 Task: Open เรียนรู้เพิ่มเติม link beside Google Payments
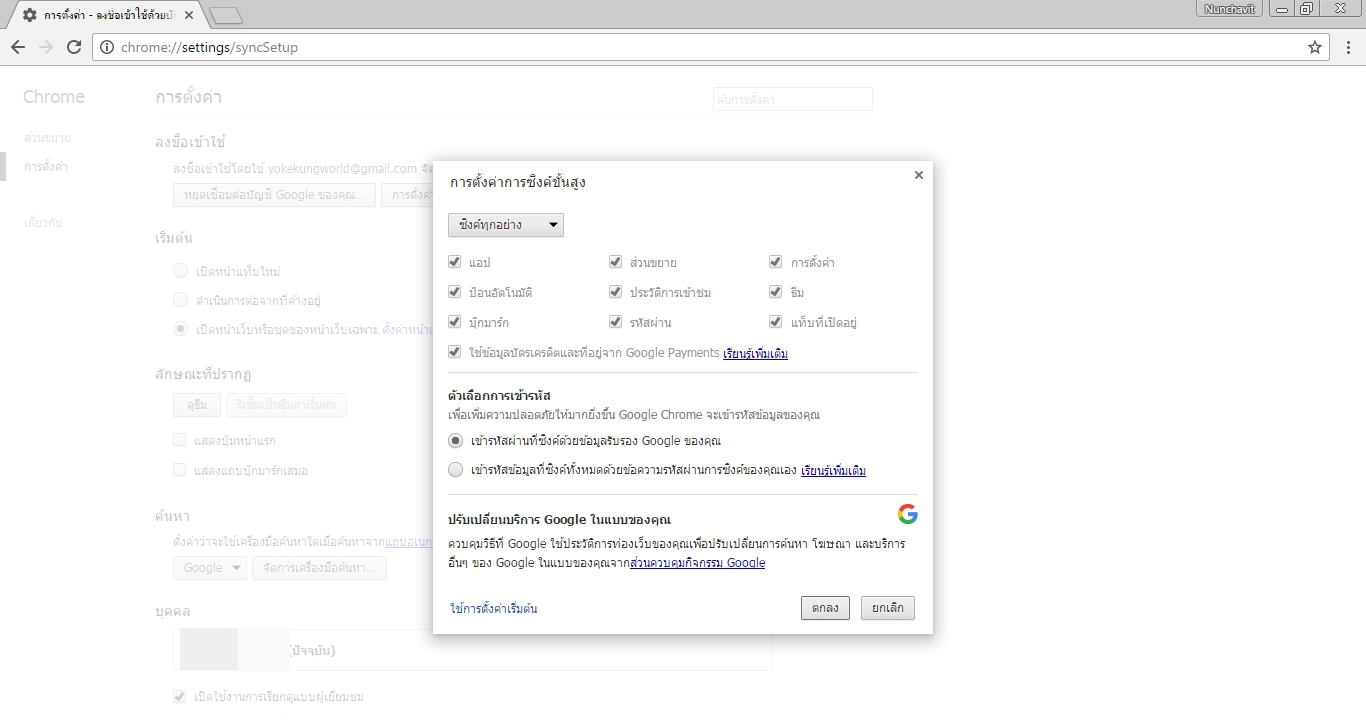pos(755,353)
